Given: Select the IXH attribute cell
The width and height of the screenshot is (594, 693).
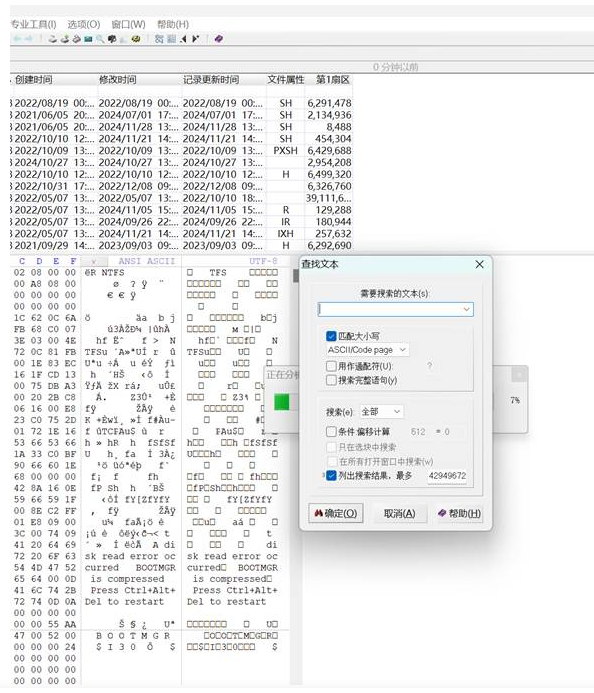Looking at the screenshot, I should (286, 234).
